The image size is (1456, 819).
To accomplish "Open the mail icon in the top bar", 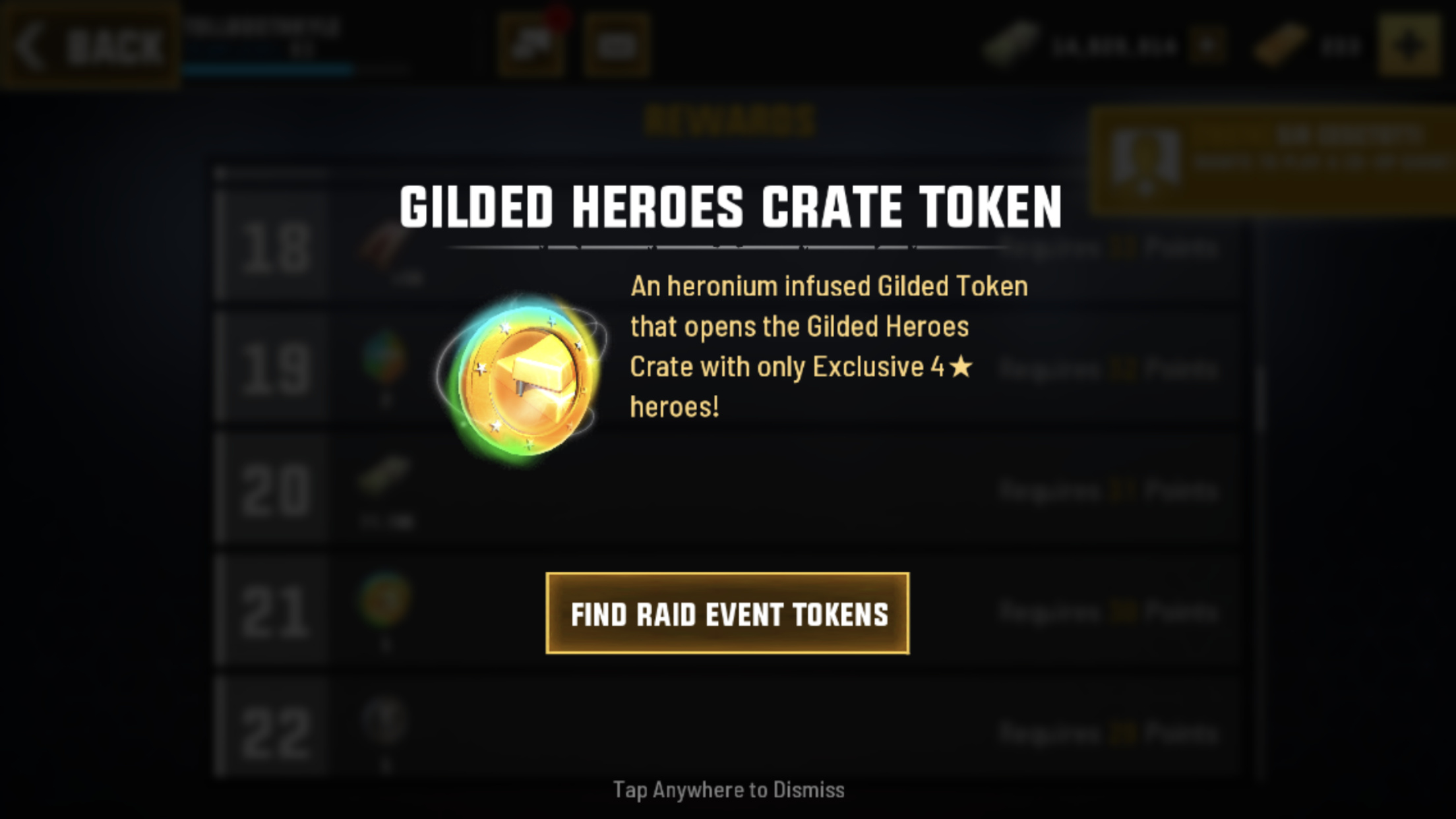I will 617,45.
